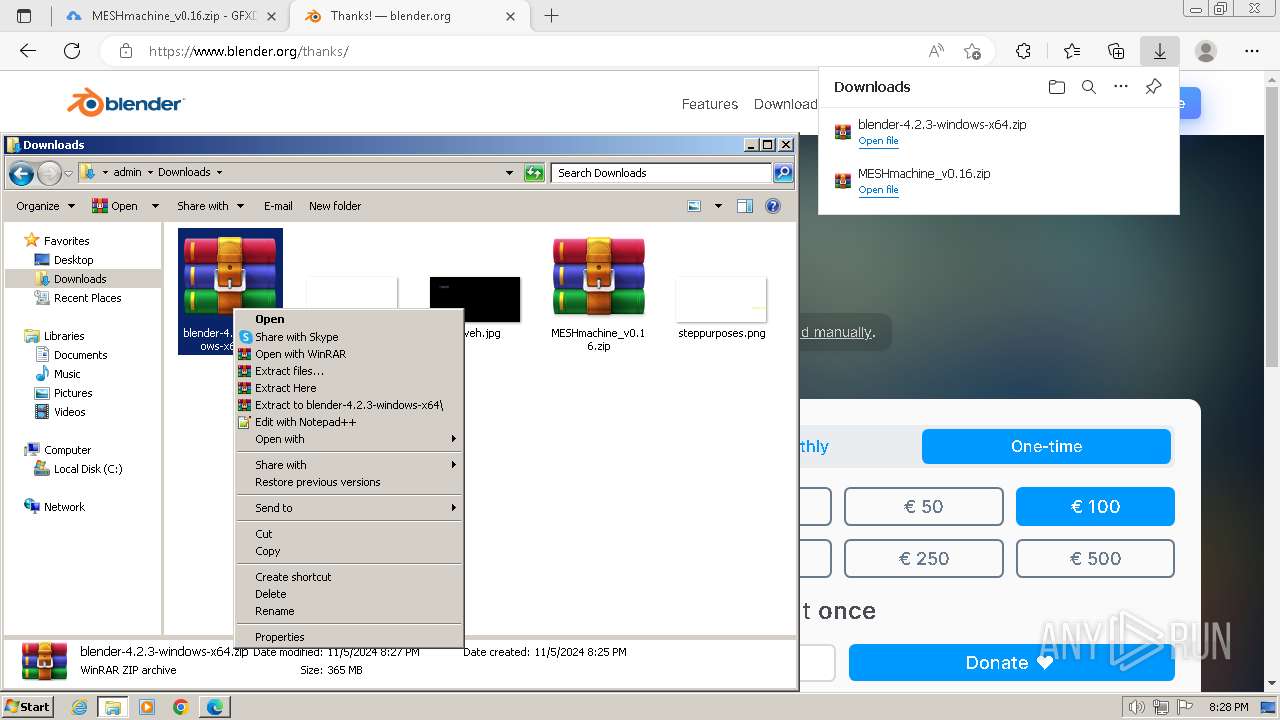Screen dimensions: 1280x720
Task: Click the Search Downloads input field
Action: pyautogui.click(x=661, y=173)
